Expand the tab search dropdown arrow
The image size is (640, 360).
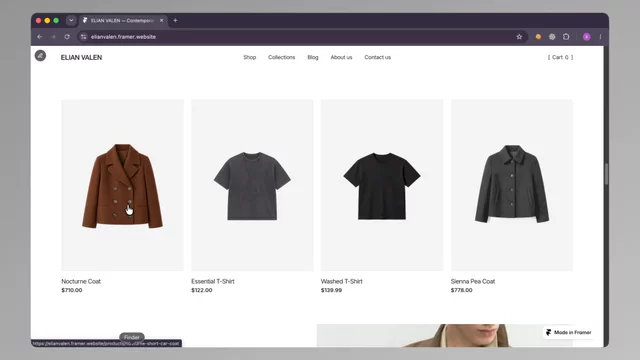coord(71,20)
